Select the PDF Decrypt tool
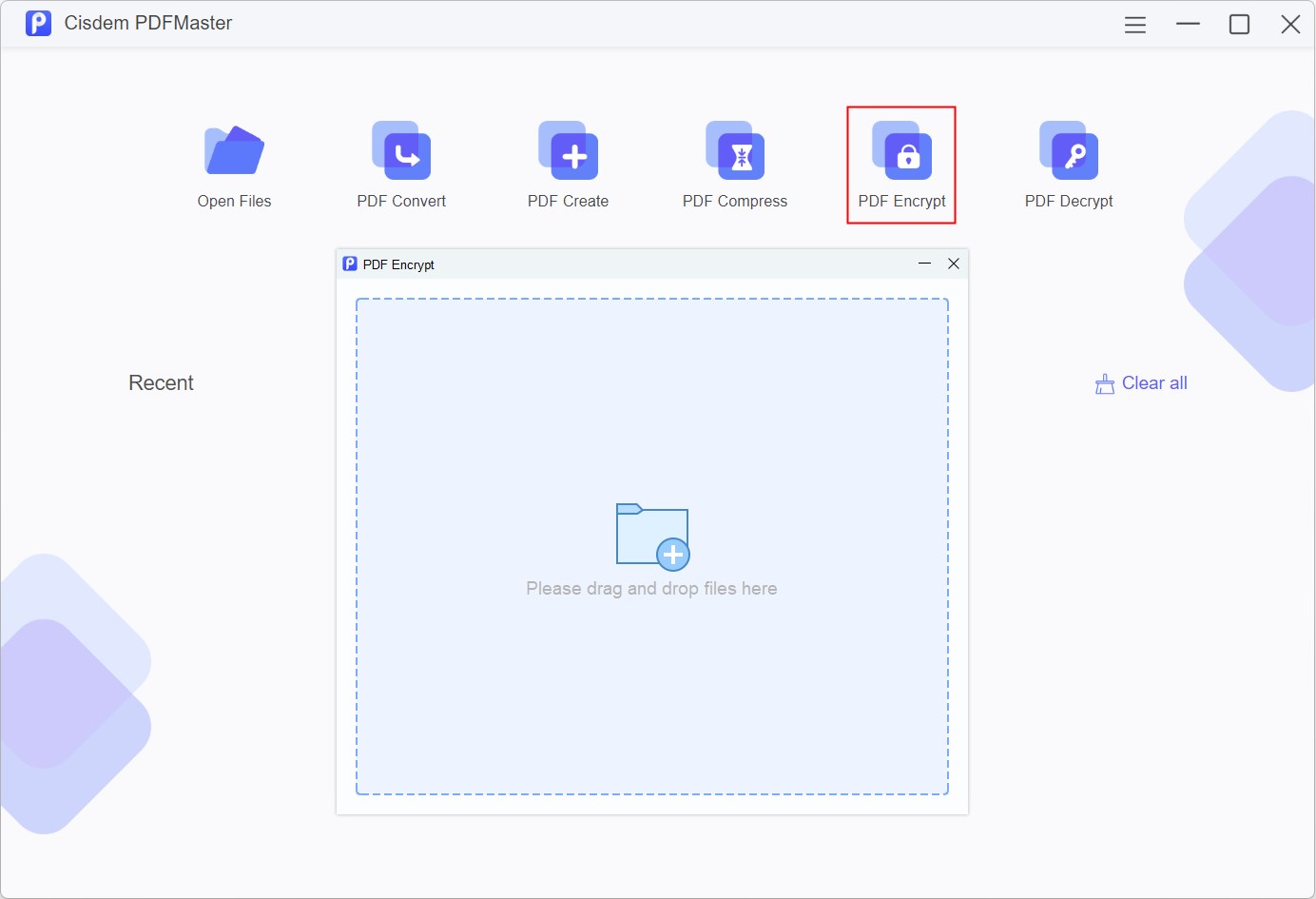1316x899 pixels. (1069, 152)
